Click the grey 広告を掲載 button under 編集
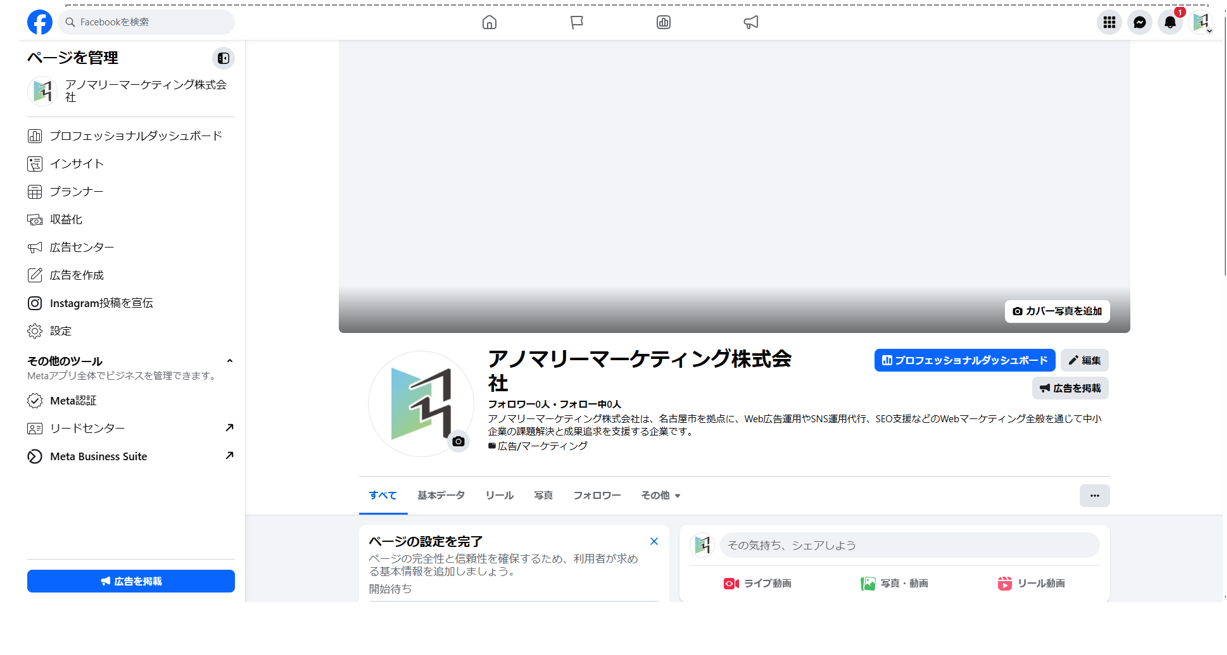The image size is (1227, 655). (1070, 388)
